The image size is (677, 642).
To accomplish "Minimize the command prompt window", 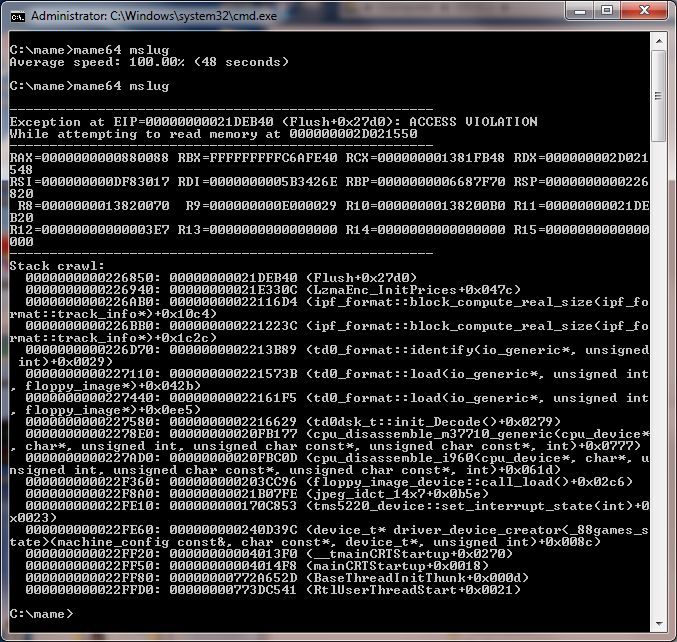I will coord(579,13).
